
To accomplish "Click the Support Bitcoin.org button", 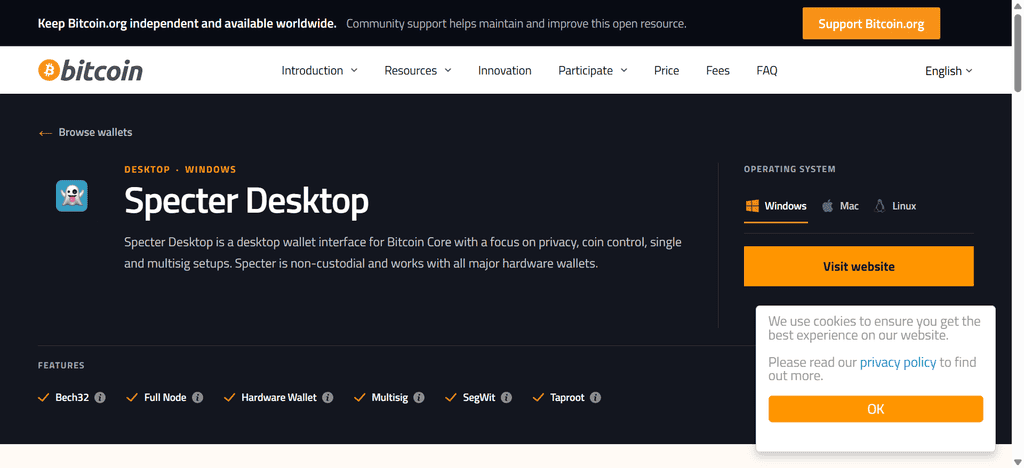I will 871,24.
